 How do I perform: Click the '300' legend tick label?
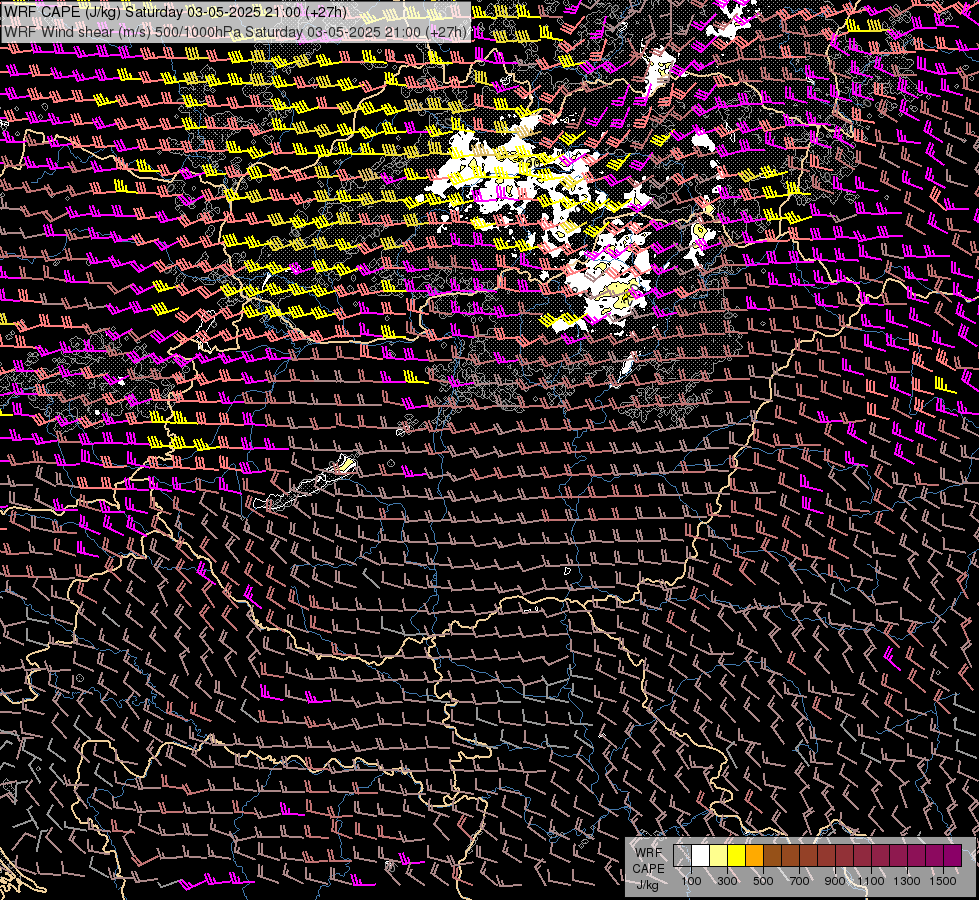coord(727,881)
